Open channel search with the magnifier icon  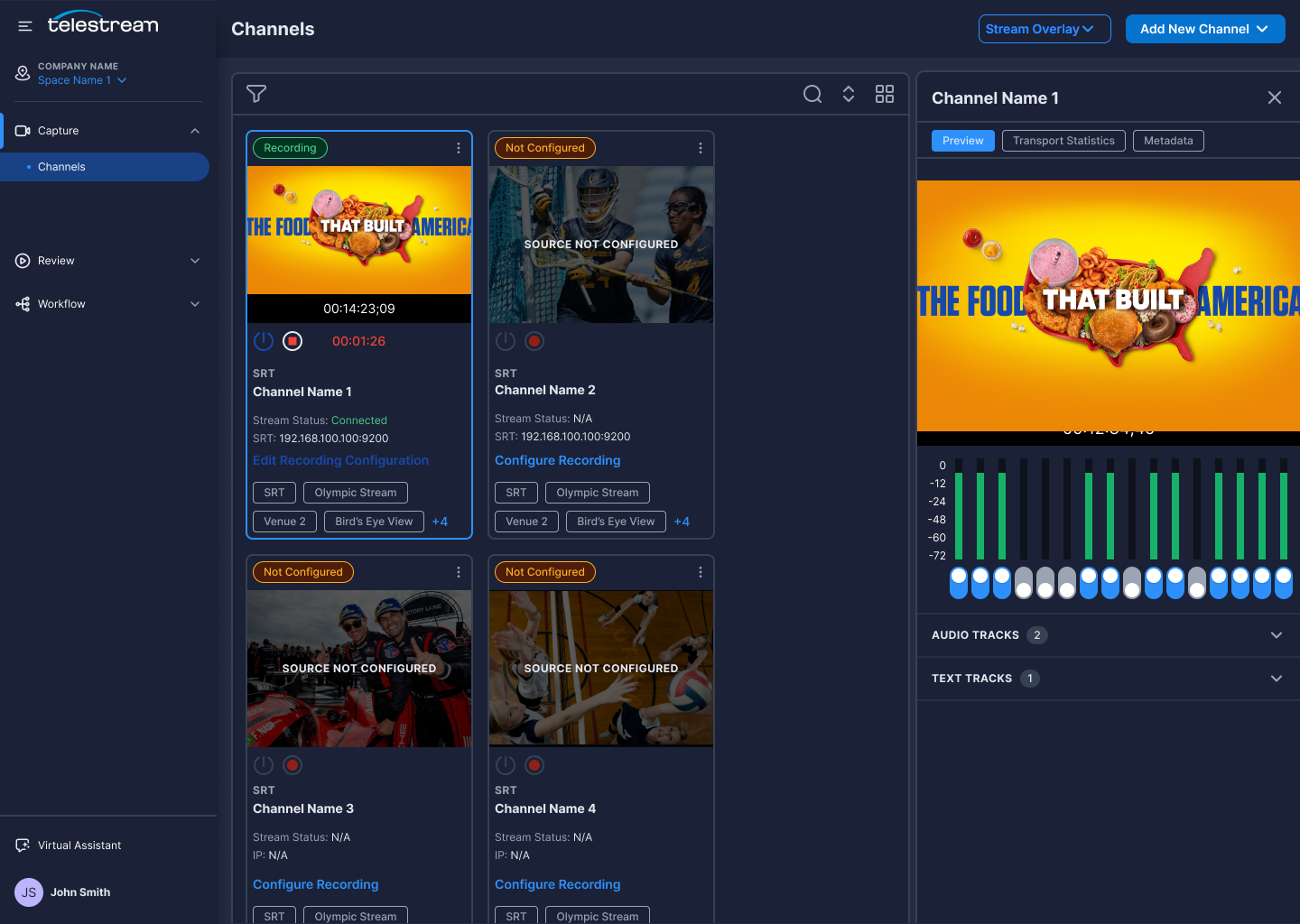(812, 94)
